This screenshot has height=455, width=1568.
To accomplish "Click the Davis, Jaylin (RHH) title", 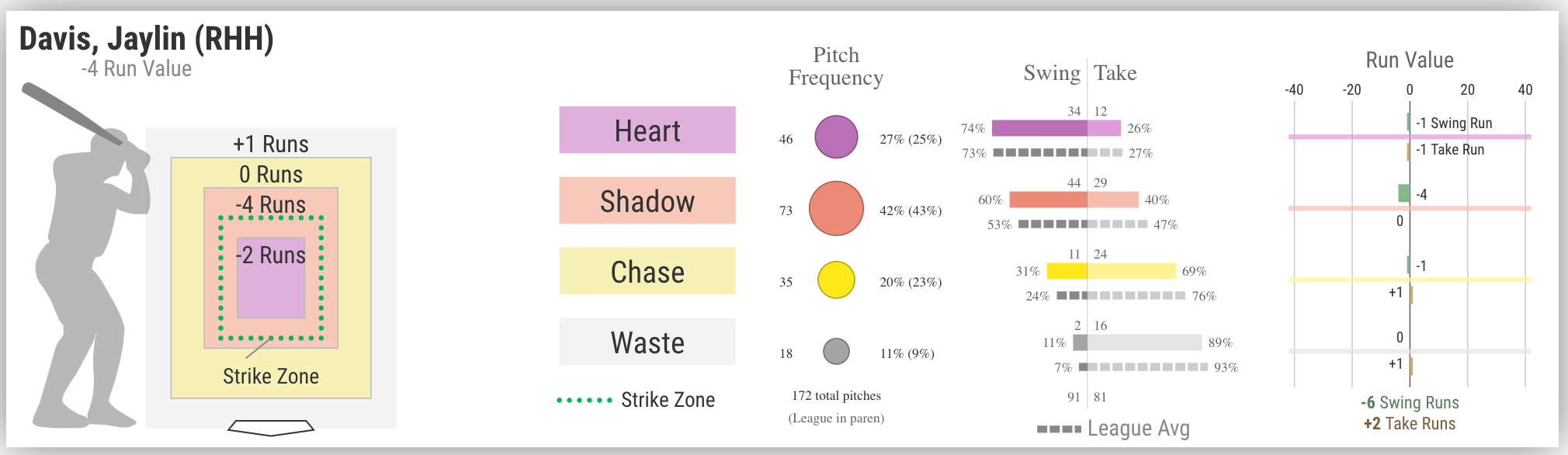I will click(147, 38).
